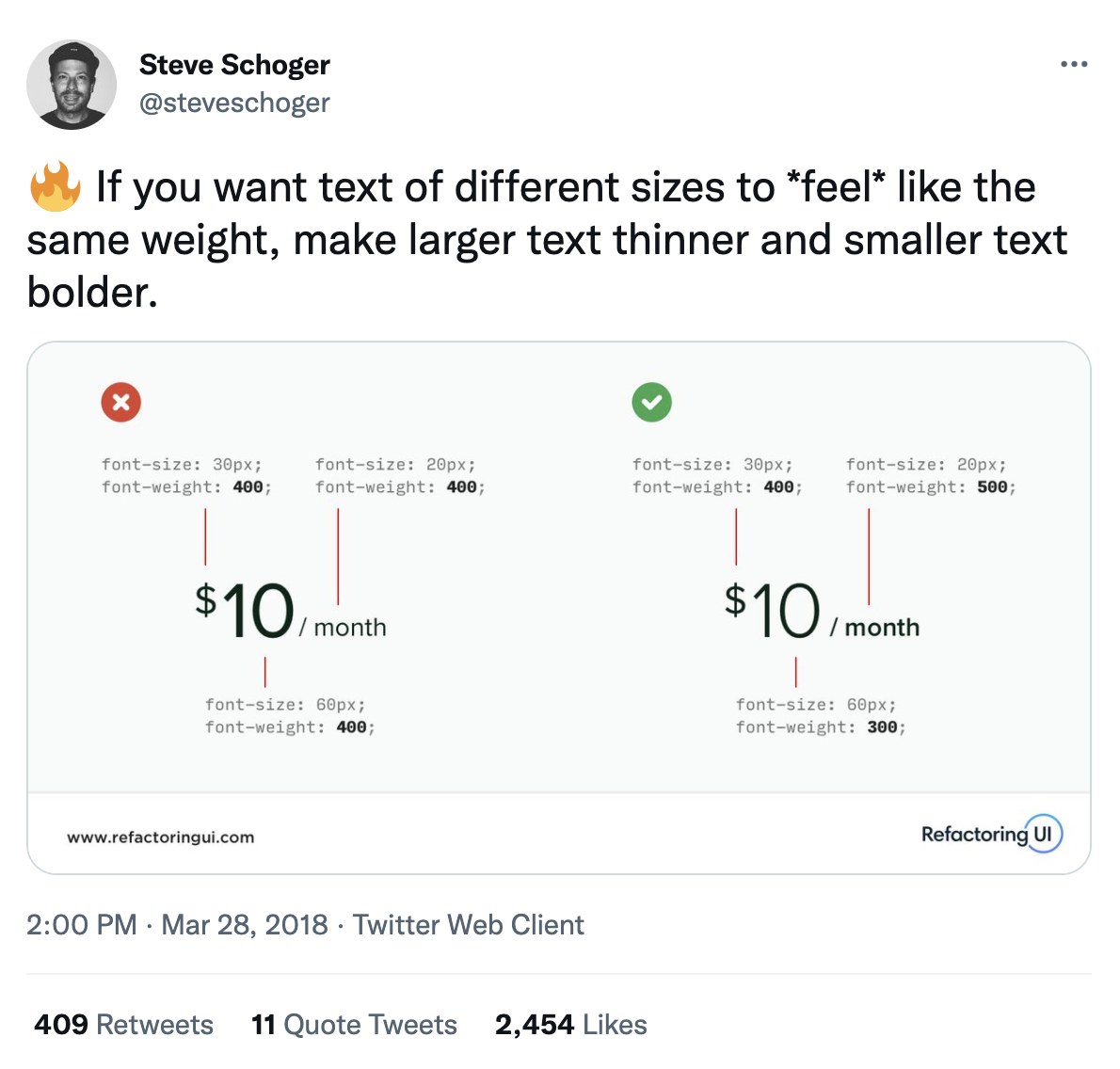The height and width of the screenshot is (1069, 1120).
Task: Click the Refactoring UI circular logo
Action: click(1043, 833)
